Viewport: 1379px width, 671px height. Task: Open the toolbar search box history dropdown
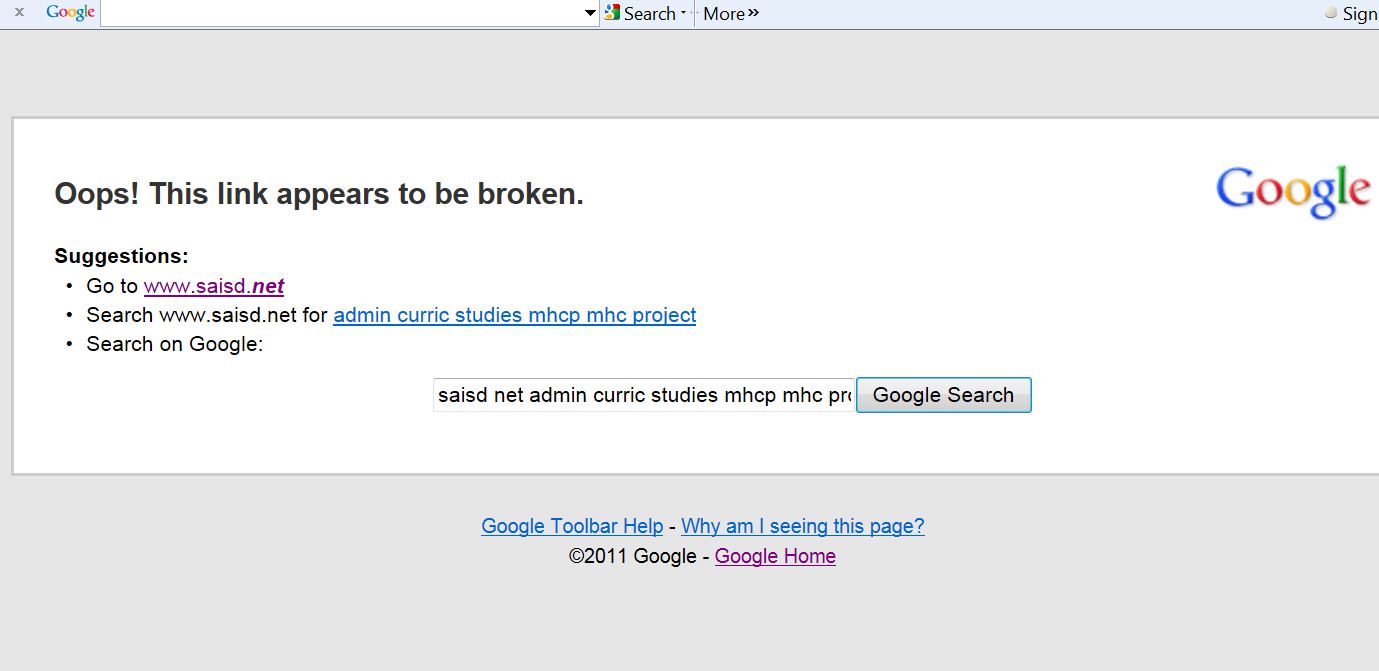click(x=590, y=14)
